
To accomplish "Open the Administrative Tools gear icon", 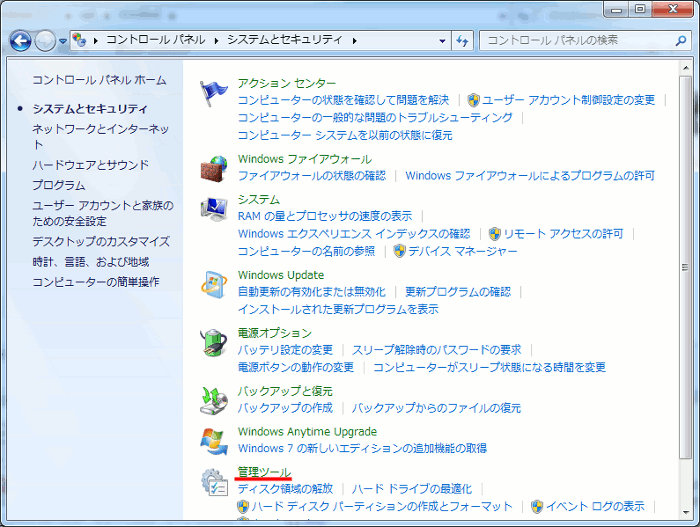I will pos(214,482).
